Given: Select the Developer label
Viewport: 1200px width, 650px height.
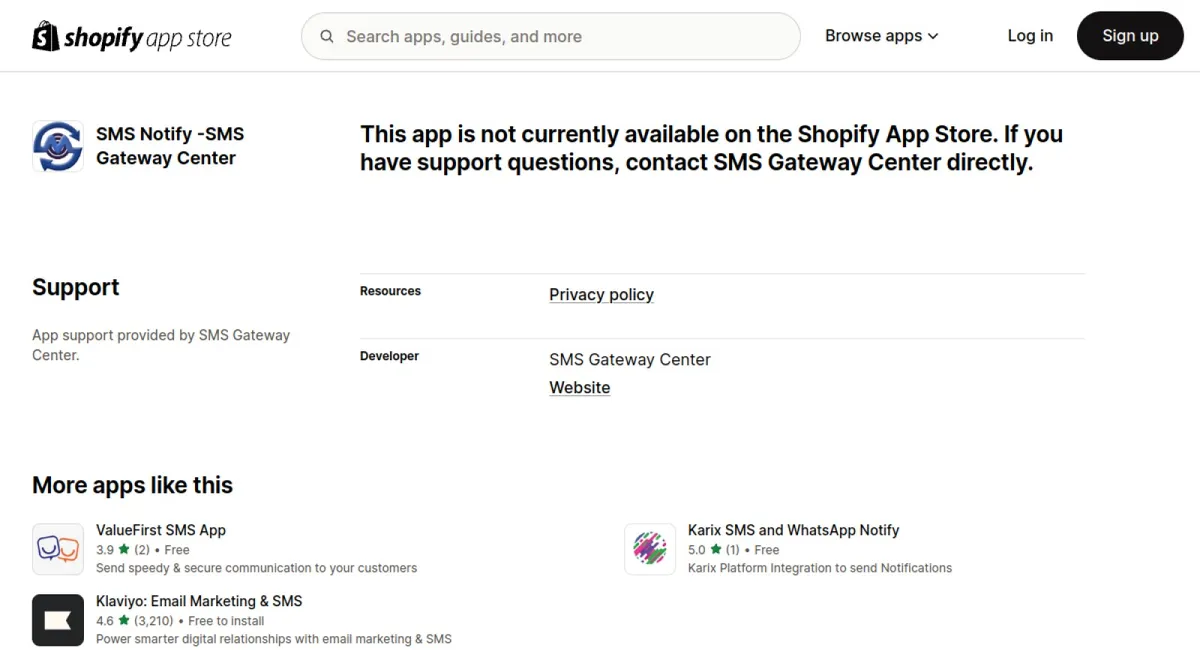Looking at the screenshot, I should pos(389,356).
